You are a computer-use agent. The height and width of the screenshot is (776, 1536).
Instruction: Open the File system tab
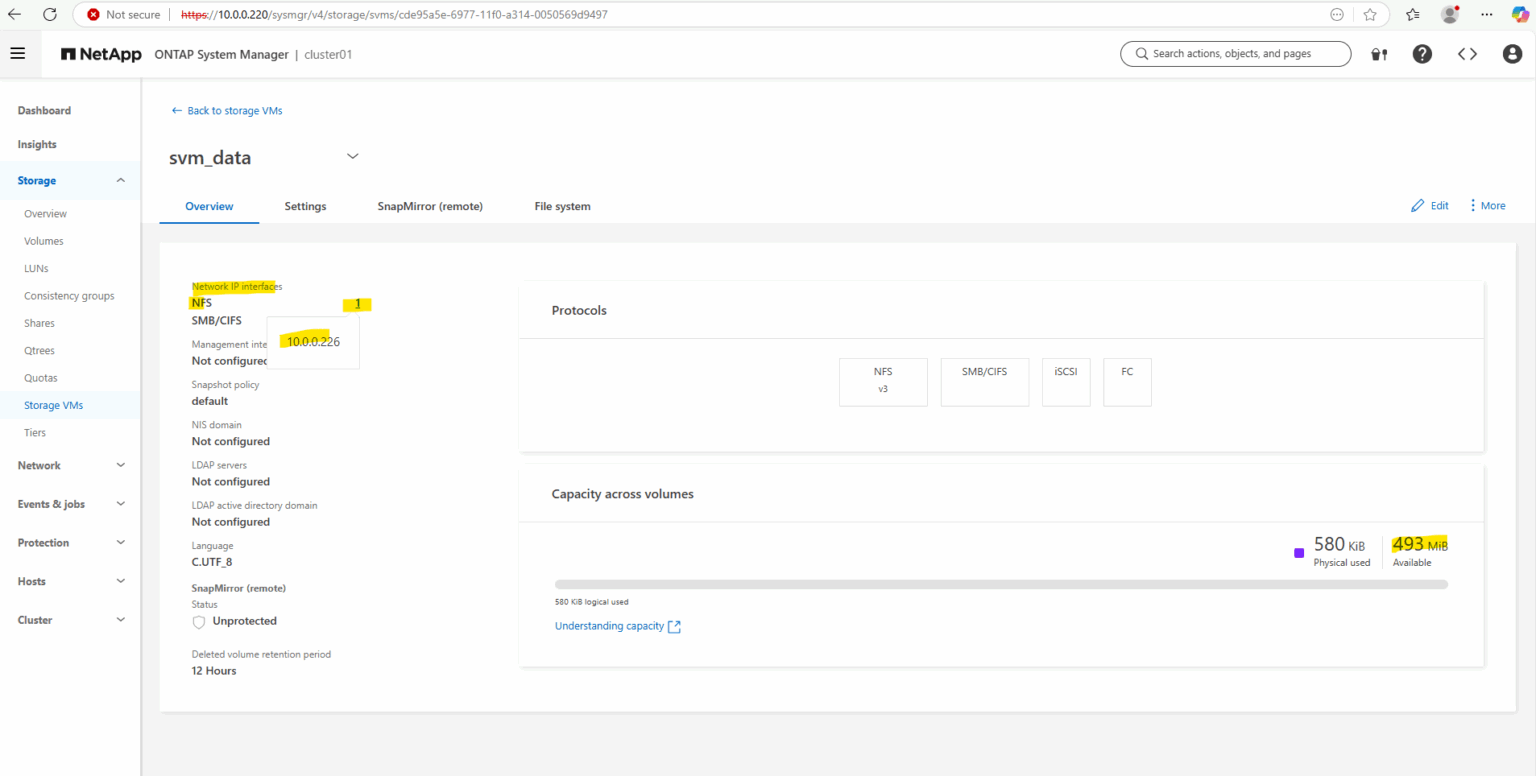click(x=562, y=206)
